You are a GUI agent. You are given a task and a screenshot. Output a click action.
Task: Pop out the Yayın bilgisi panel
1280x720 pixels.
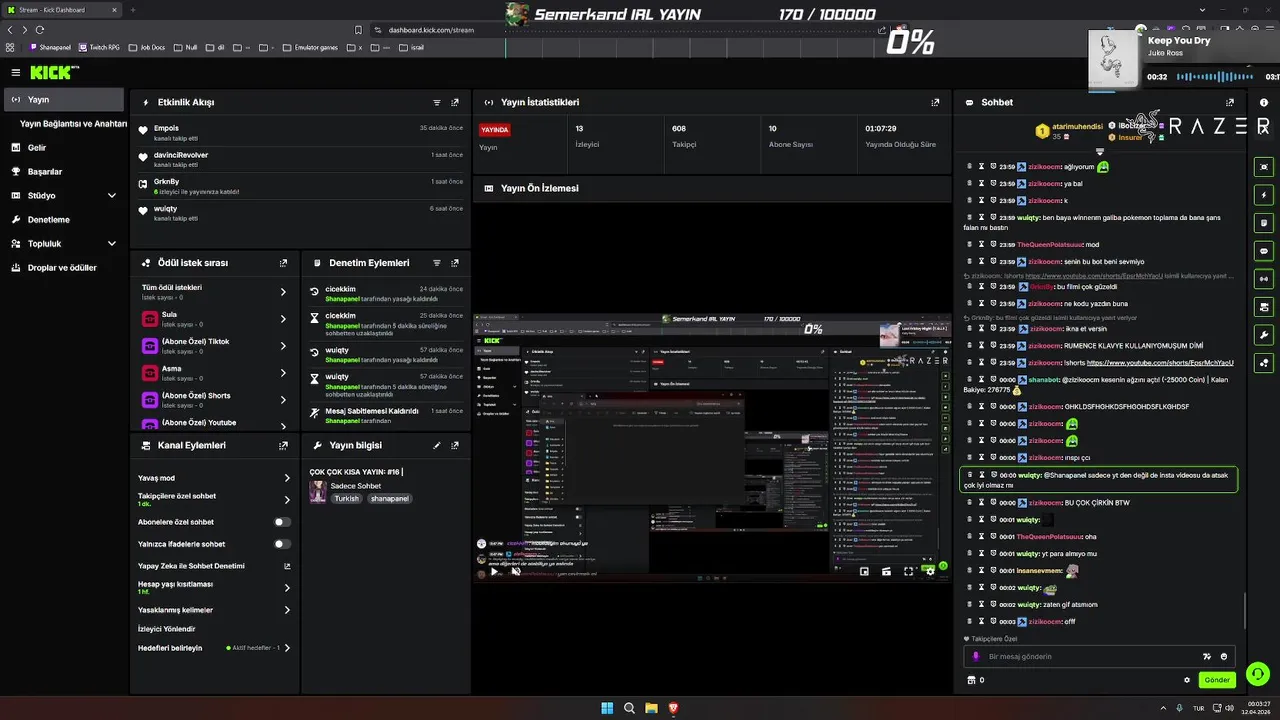(x=455, y=445)
